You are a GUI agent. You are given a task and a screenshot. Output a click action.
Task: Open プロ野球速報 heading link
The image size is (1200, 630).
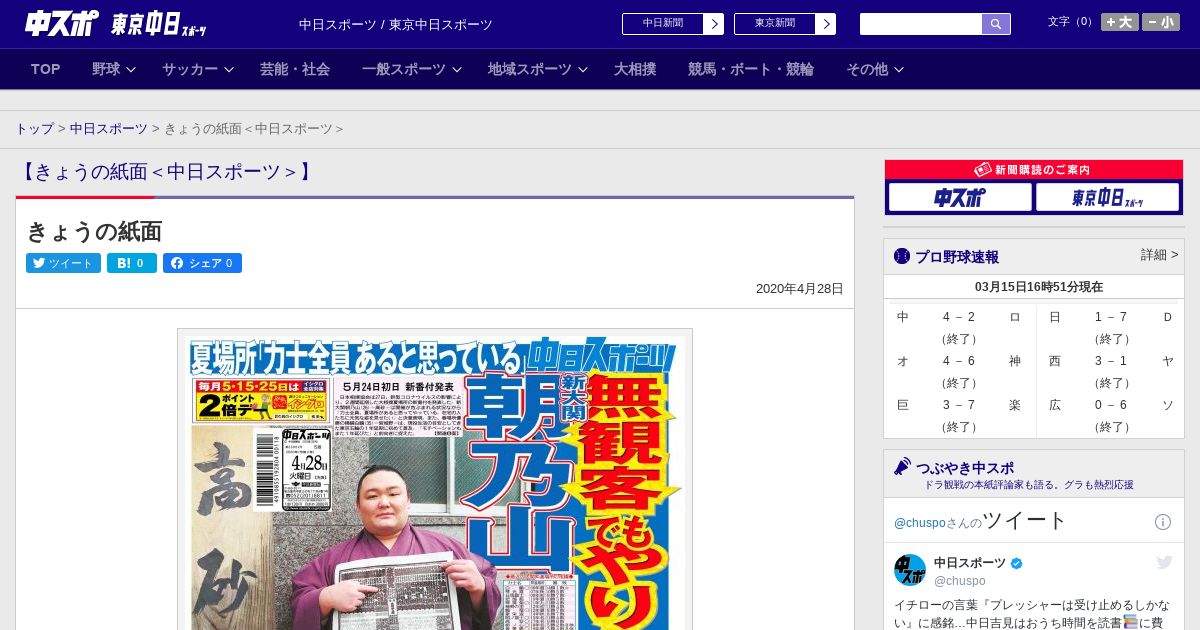pos(957,257)
